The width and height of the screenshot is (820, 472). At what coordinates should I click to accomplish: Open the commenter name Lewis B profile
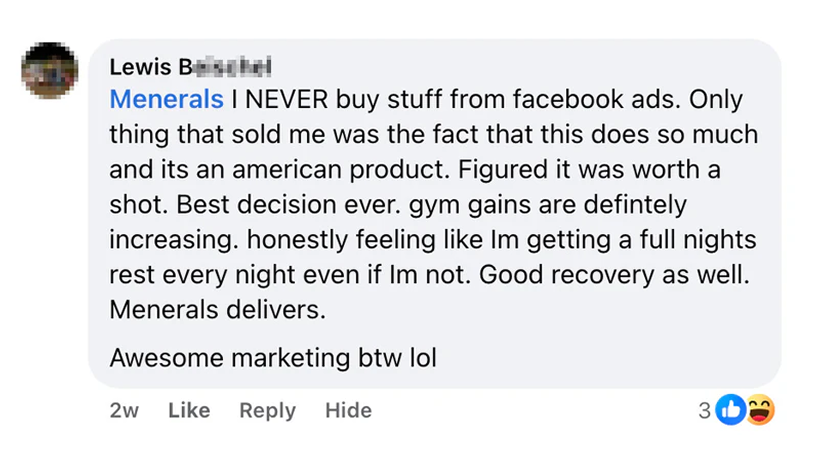pos(190,66)
